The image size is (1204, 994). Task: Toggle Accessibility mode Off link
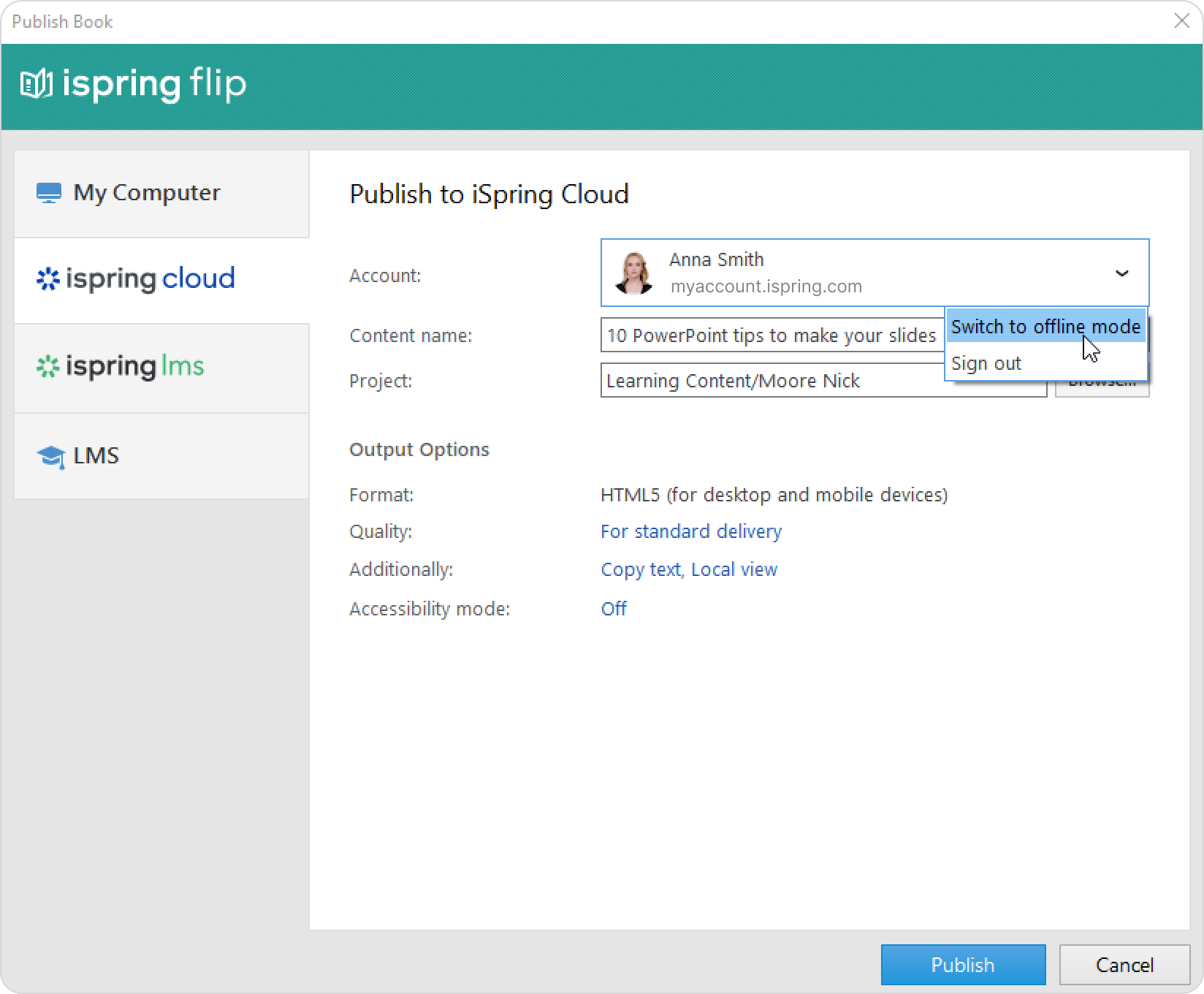[614, 609]
